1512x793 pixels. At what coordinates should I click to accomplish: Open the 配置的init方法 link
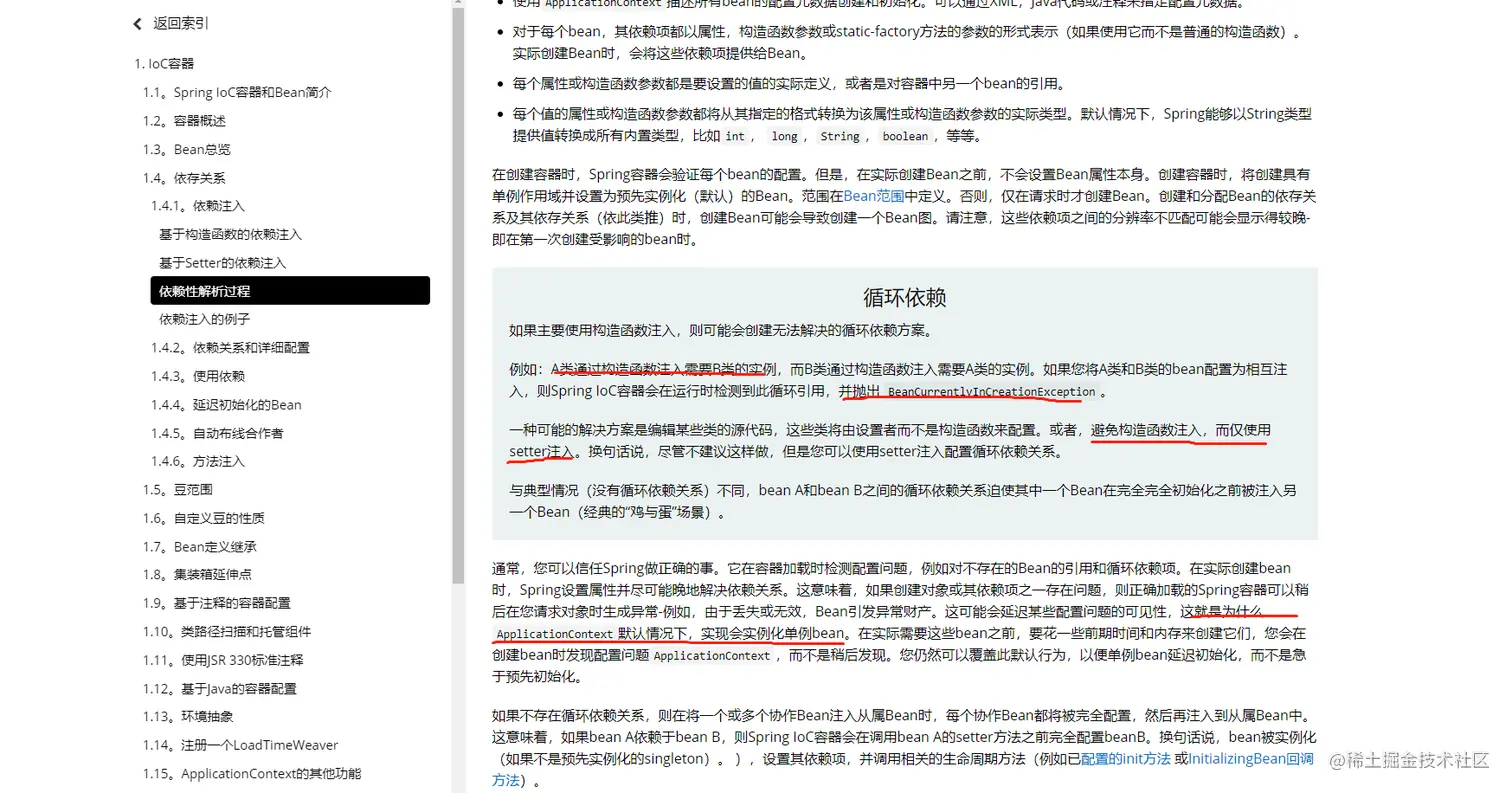pyautogui.click(x=1125, y=759)
